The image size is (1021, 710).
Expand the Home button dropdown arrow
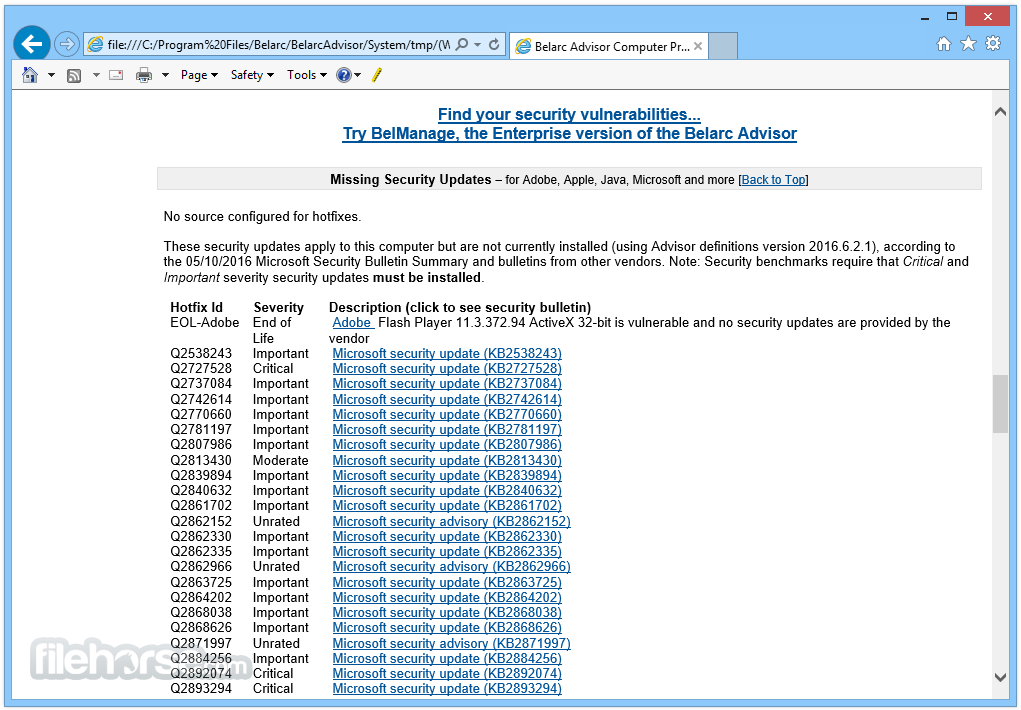point(51,75)
